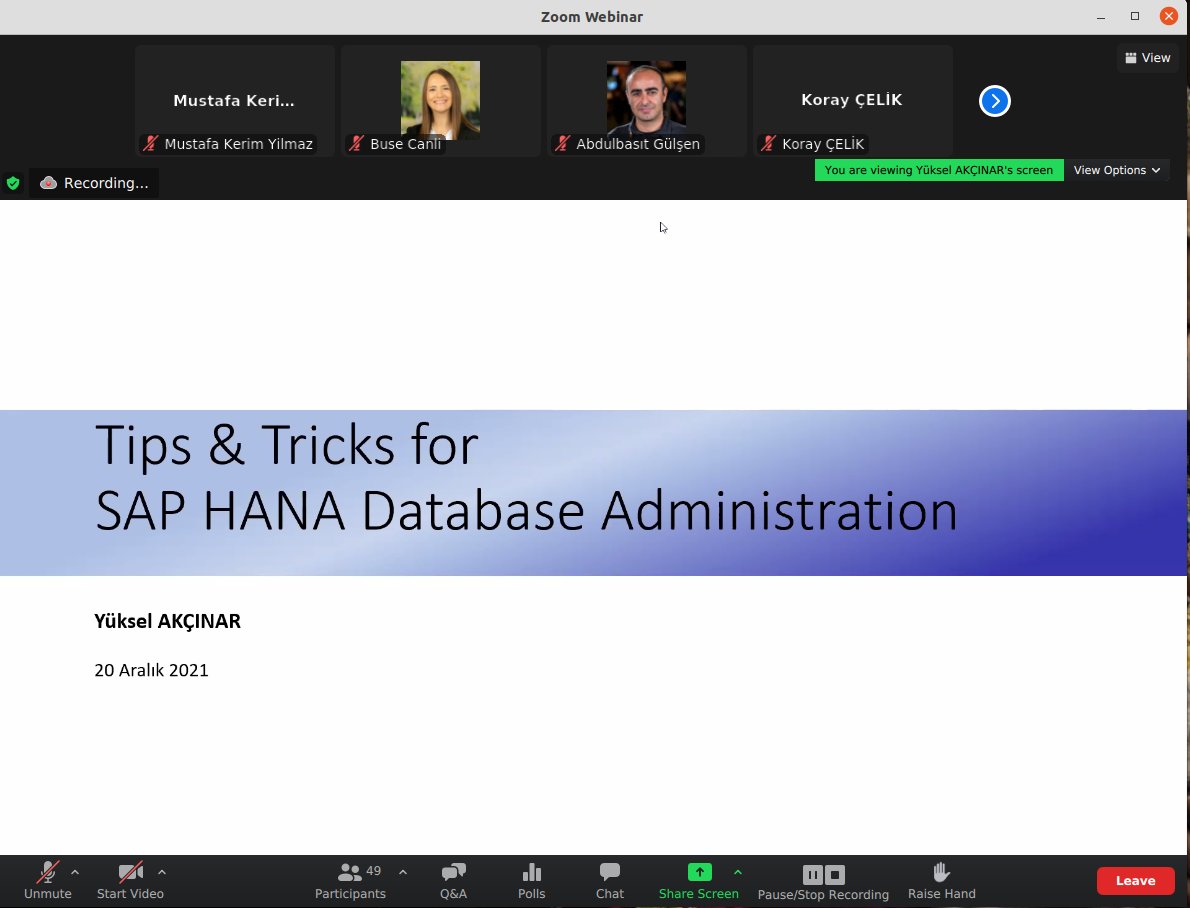1190x908 pixels.
Task: Open View Options dropdown
Action: (1116, 170)
